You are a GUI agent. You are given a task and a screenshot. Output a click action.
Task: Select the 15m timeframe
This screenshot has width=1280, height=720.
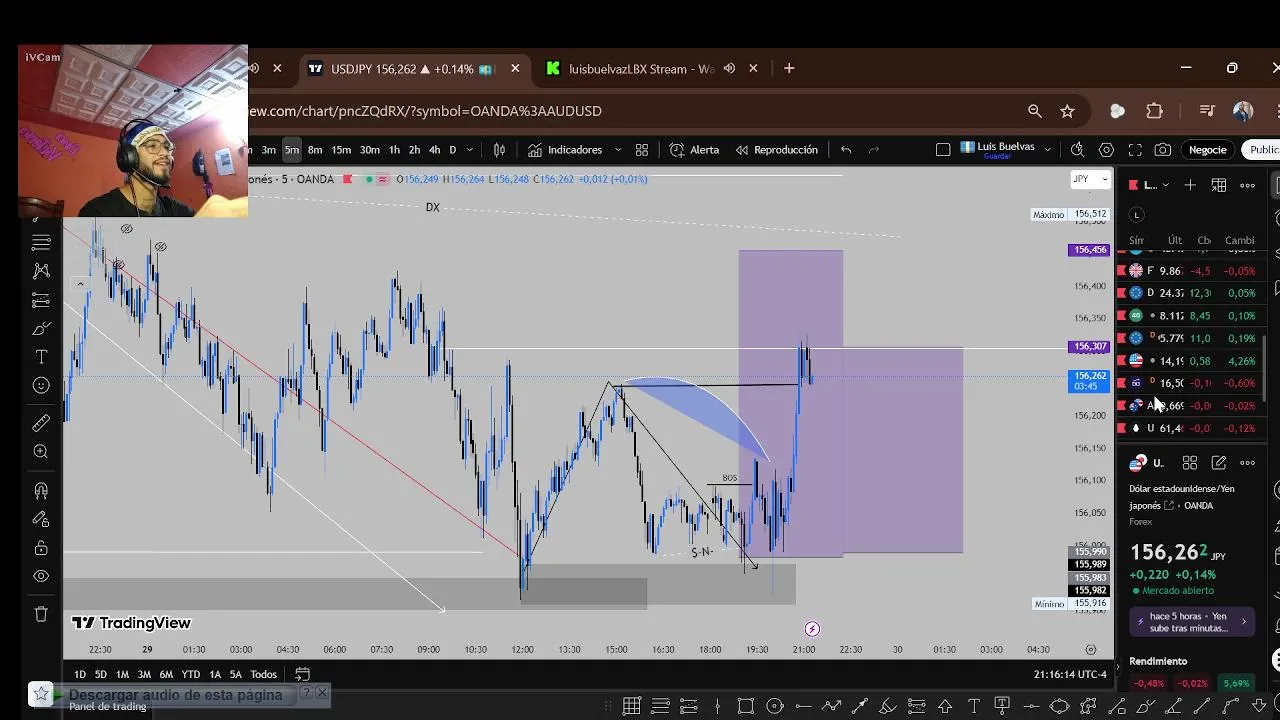tap(341, 150)
